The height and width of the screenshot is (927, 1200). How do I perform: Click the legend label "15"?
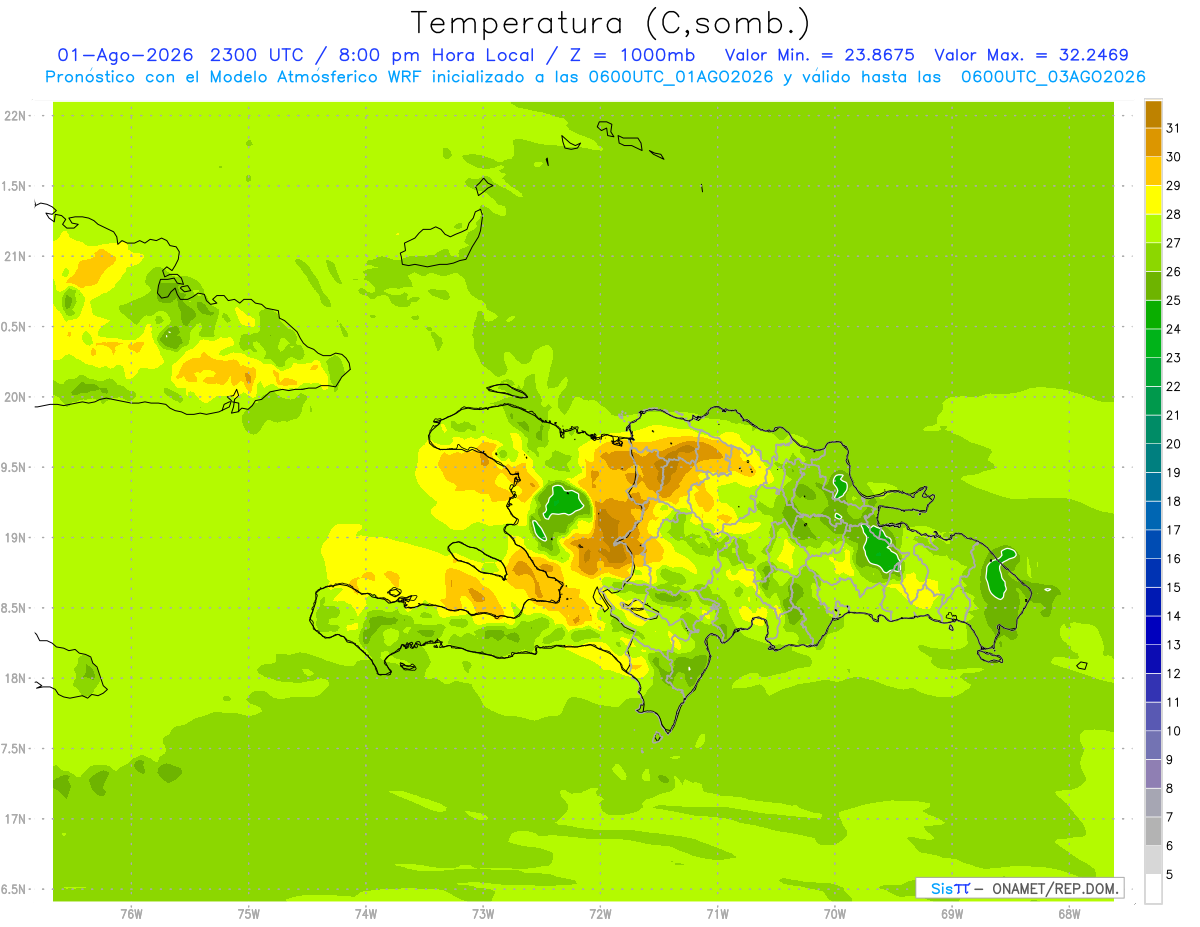[x=1174, y=587]
